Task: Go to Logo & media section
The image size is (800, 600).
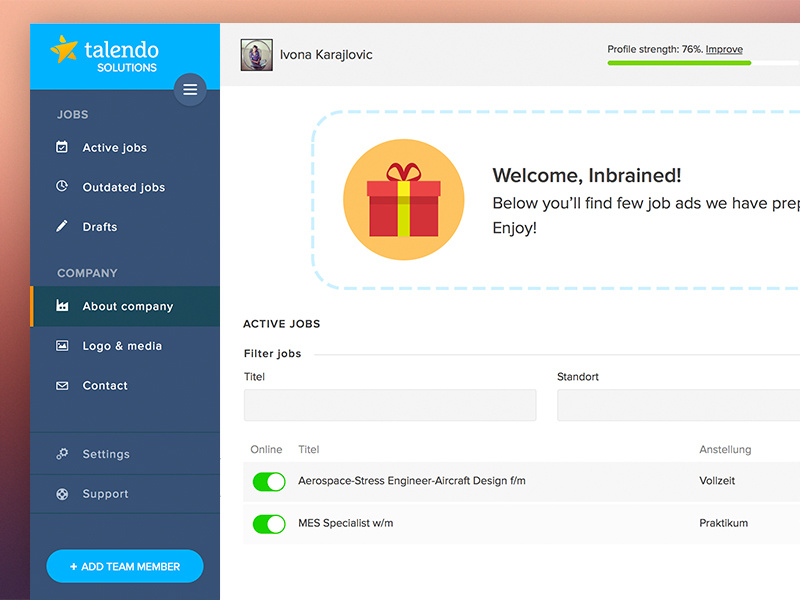Action: (x=125, y=346)
